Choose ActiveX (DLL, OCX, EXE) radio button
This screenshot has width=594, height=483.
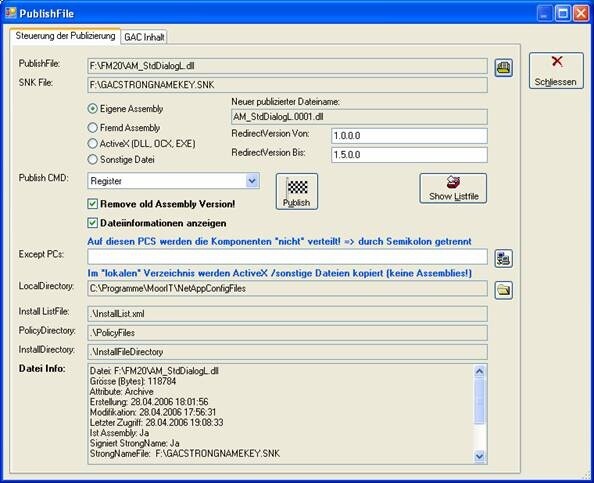click(92, 144)
